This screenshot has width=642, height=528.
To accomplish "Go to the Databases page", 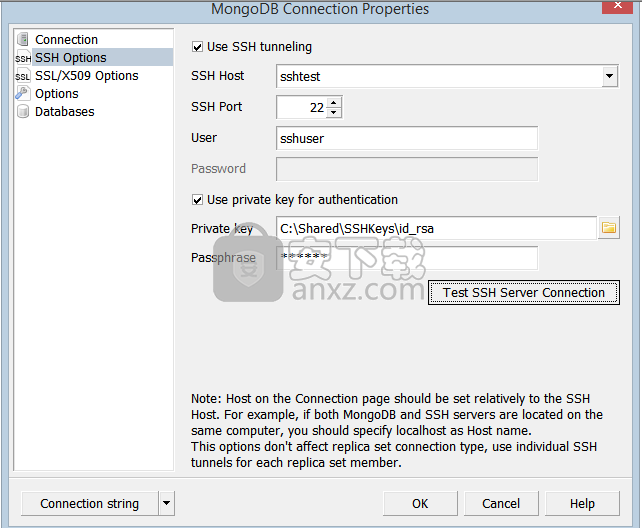I will coord(64,112).
